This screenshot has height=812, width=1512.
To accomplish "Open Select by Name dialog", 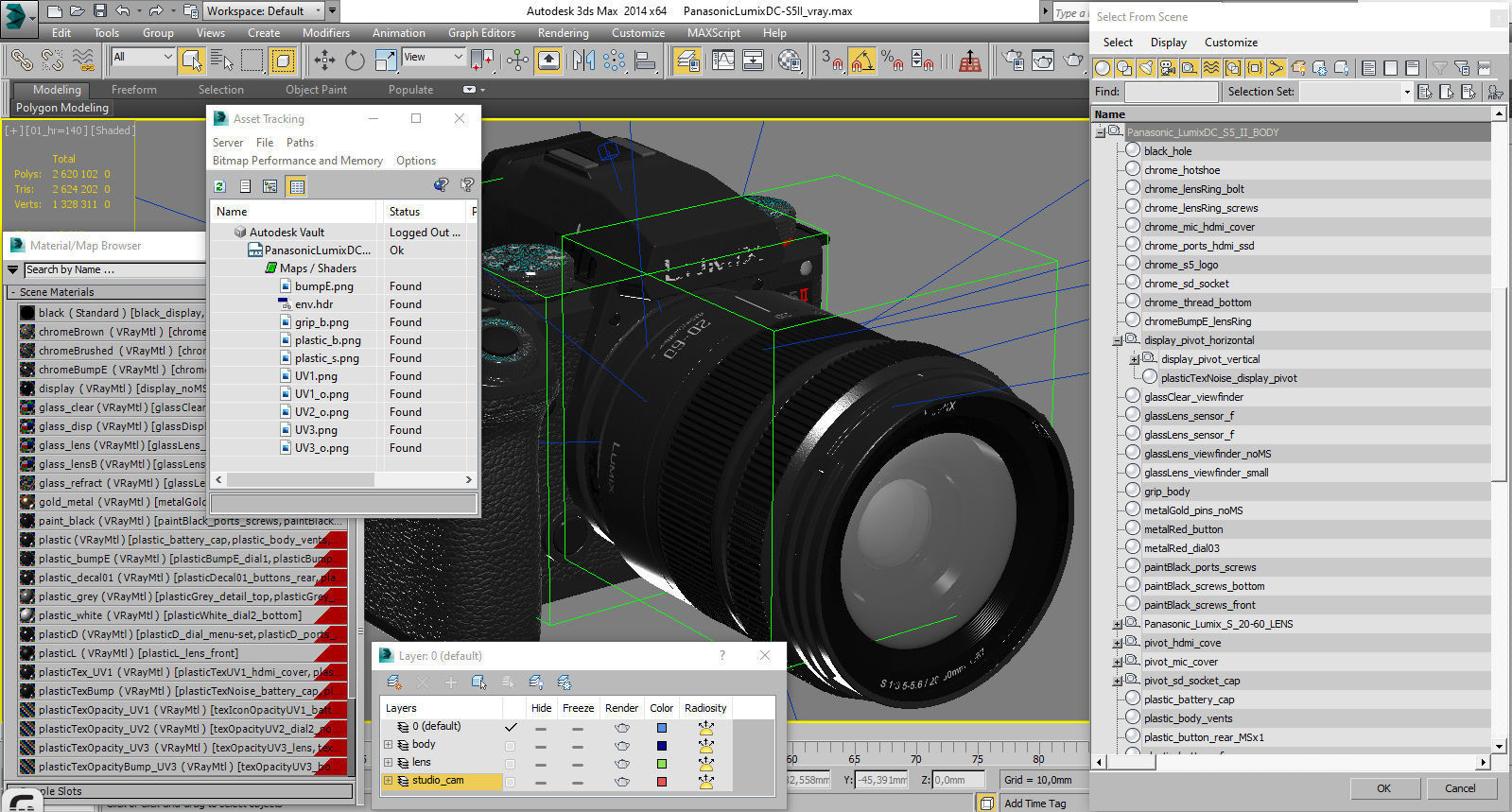I will click(x=222, y=60).
